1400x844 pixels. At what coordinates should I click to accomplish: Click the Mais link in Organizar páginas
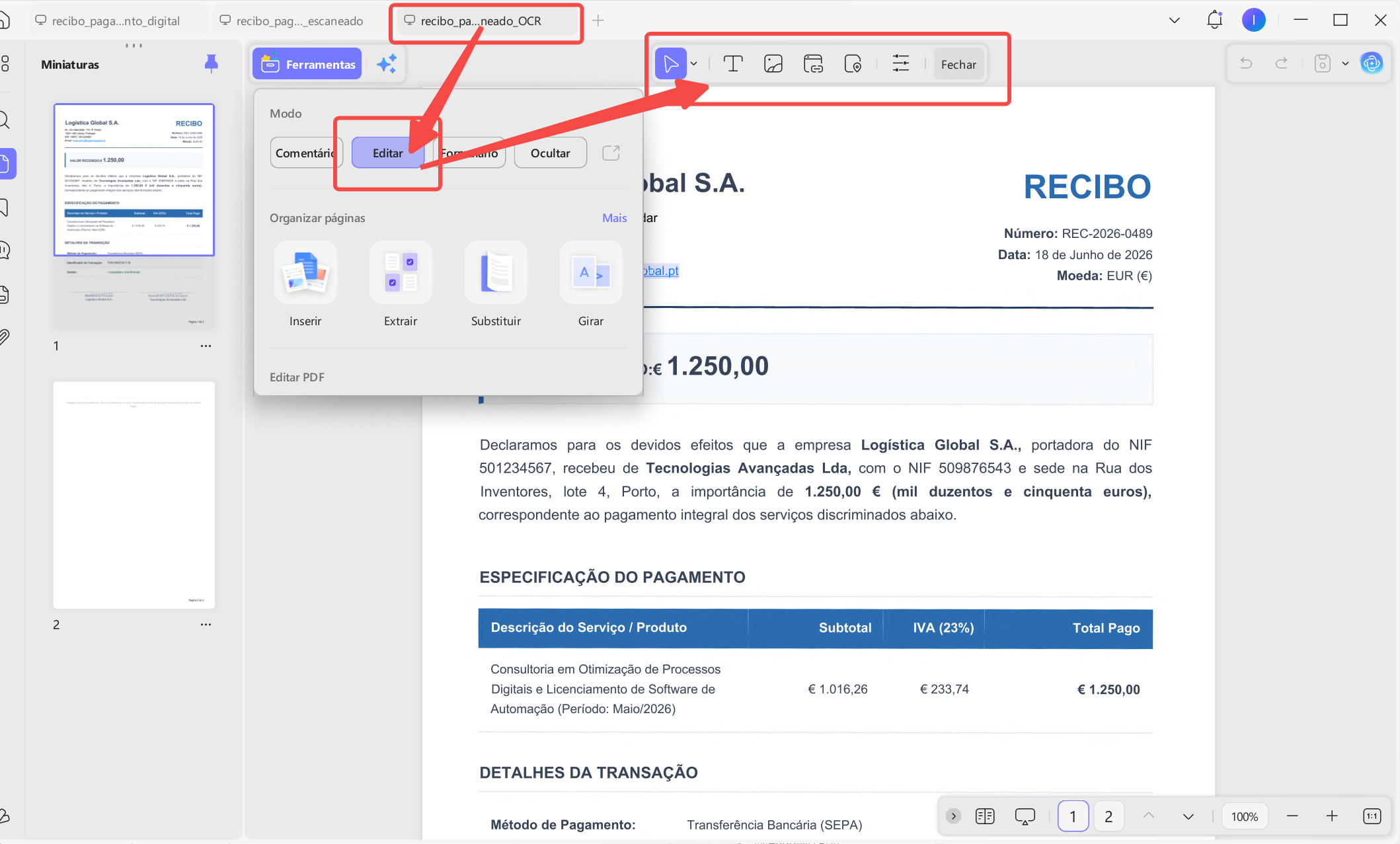pos(614,218)
